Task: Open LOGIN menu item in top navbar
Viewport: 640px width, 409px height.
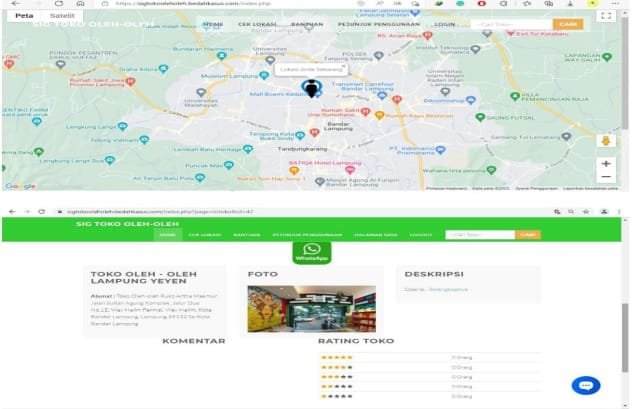Action: [445, 23]
